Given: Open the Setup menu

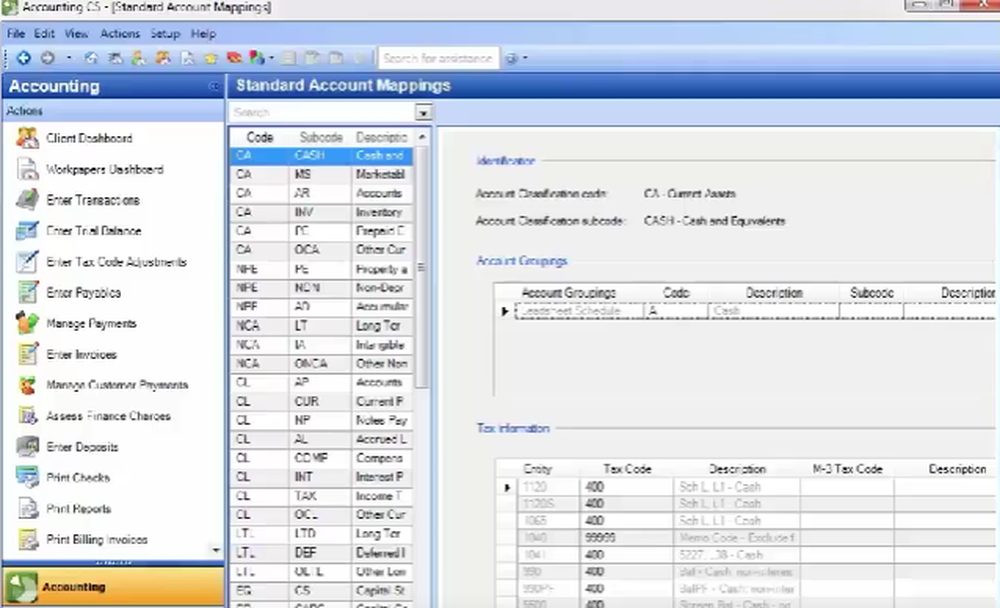Looking at the screenshot, I should point(165,34).
